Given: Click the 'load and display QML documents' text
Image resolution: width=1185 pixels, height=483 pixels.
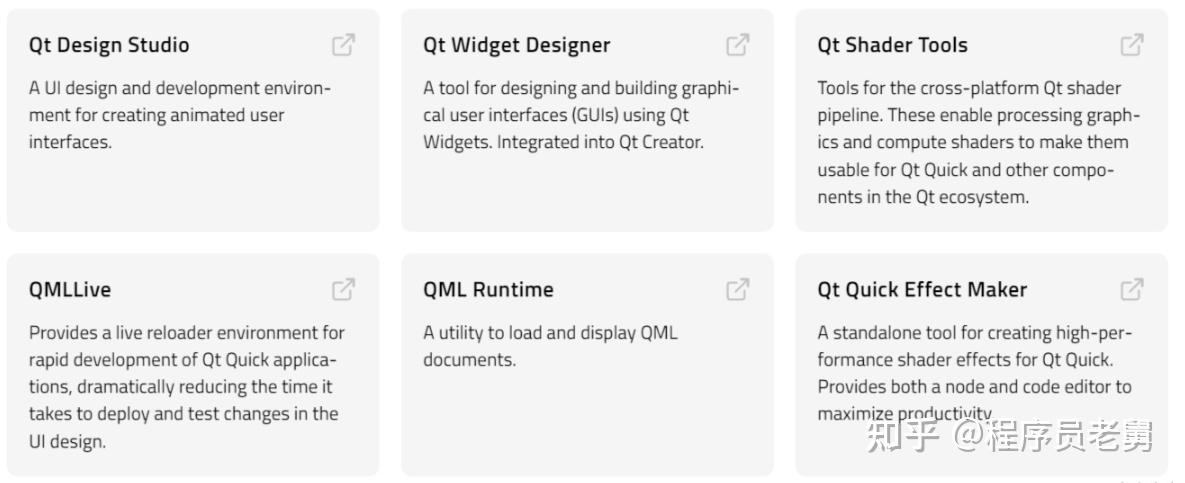Looking at the screenshot, I should tap(550, 346).
